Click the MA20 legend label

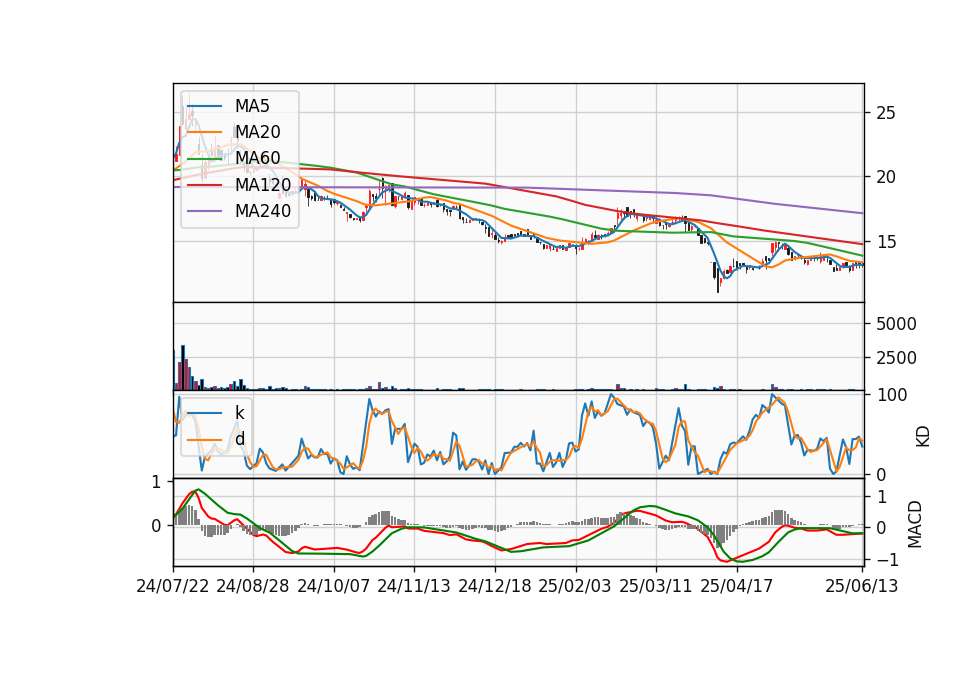point(257,132)
